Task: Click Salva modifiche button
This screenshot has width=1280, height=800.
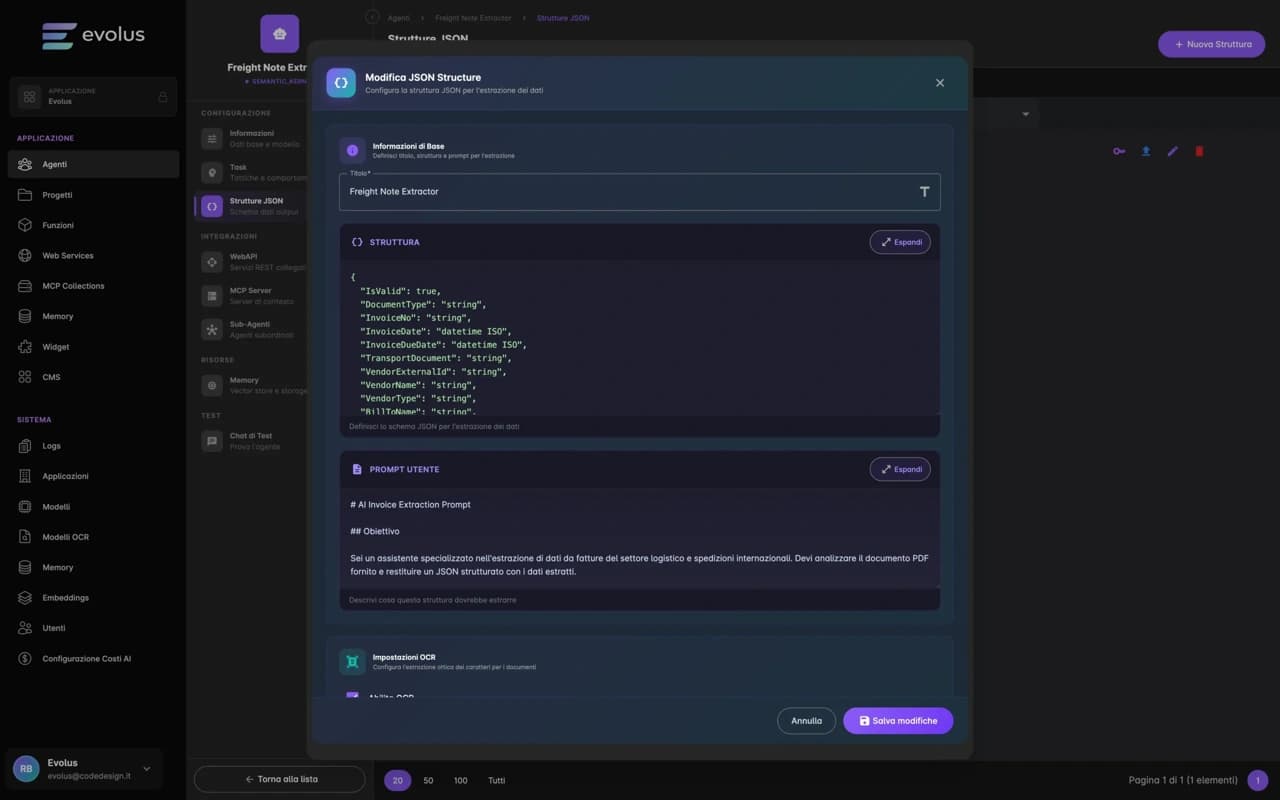Action: click(897, 720)
